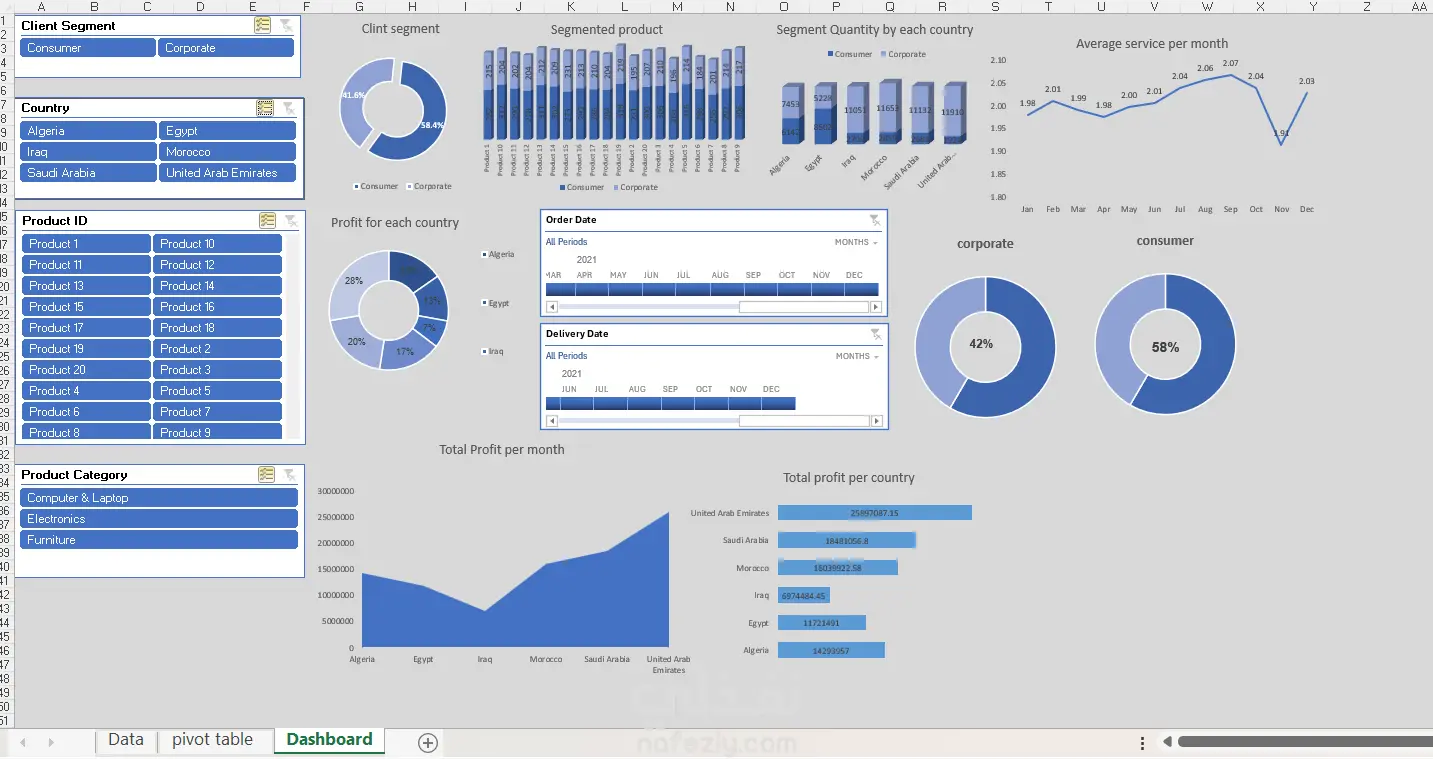Toggle multi-select on Country slicer

pos(265,108)
